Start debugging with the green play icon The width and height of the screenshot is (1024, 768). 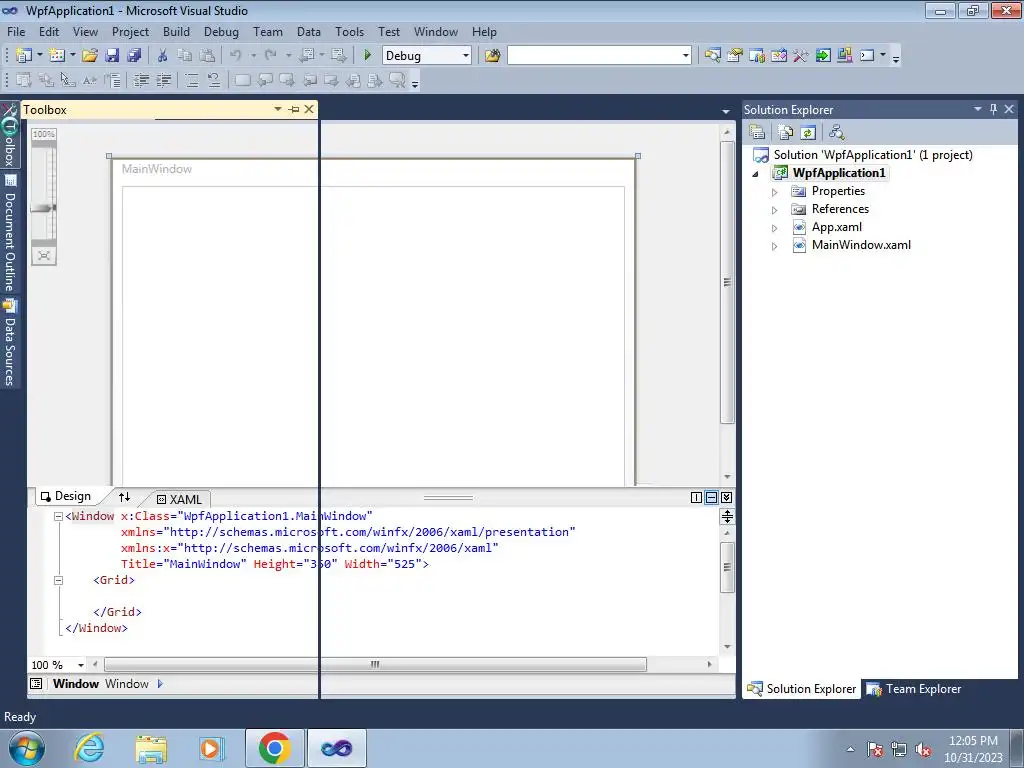367,56
